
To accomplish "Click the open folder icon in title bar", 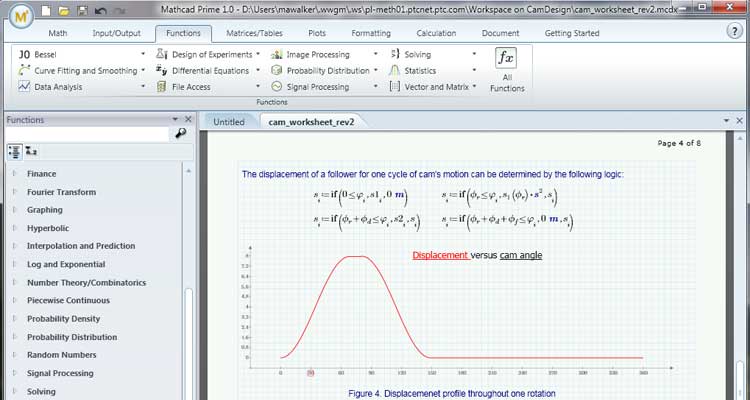I will click(64, 11).
